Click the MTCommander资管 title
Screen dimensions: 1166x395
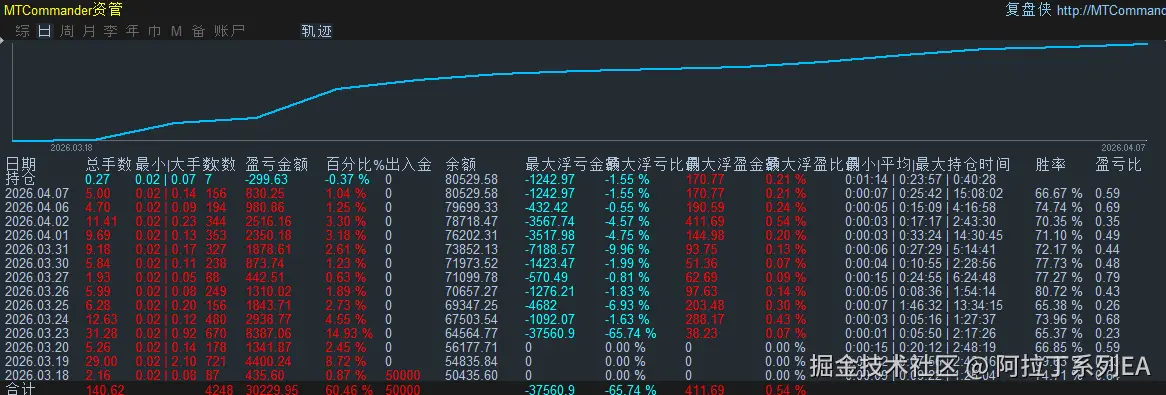pyautogui.click(x=63, y=10)
